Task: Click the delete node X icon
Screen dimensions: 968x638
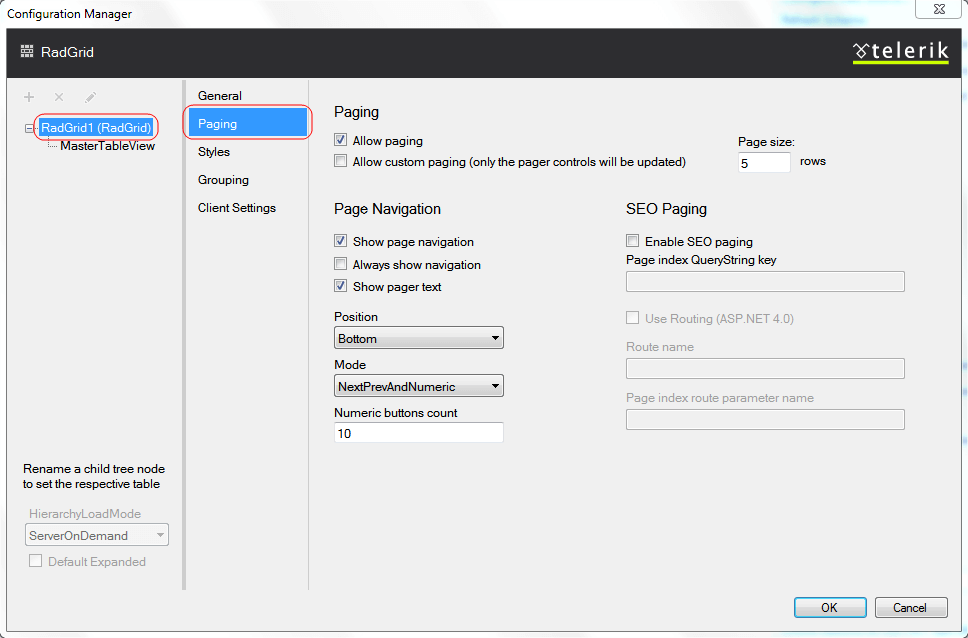Action: tap(58, 96)
